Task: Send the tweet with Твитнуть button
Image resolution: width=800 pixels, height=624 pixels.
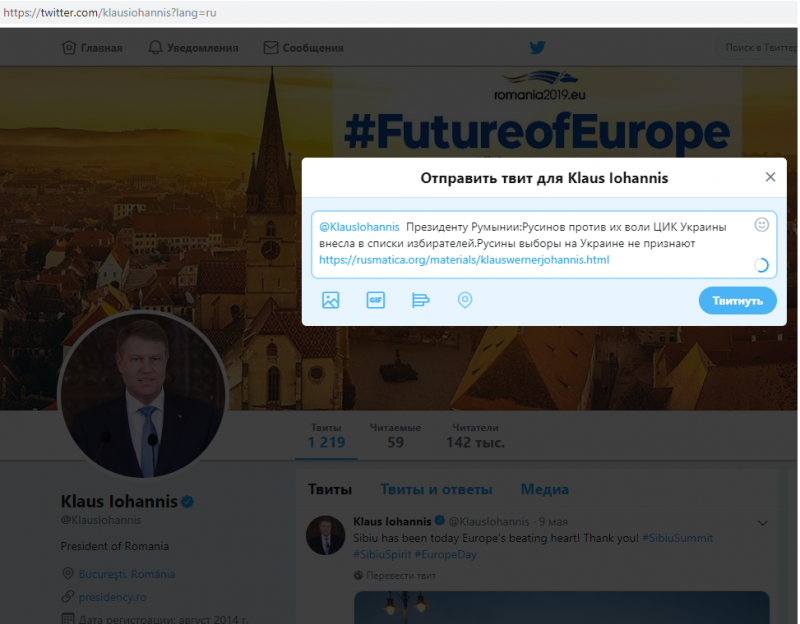Action: click(738, 301)
